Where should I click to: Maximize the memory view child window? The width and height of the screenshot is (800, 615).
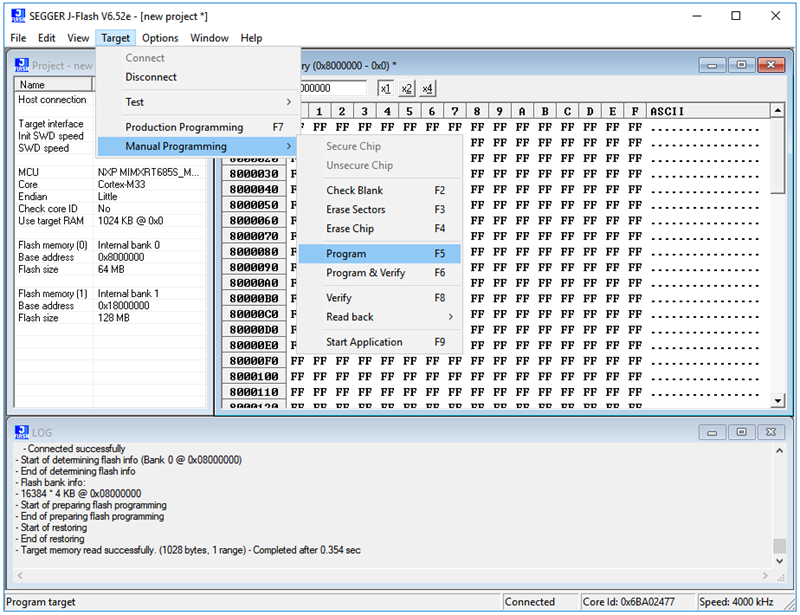742,65
